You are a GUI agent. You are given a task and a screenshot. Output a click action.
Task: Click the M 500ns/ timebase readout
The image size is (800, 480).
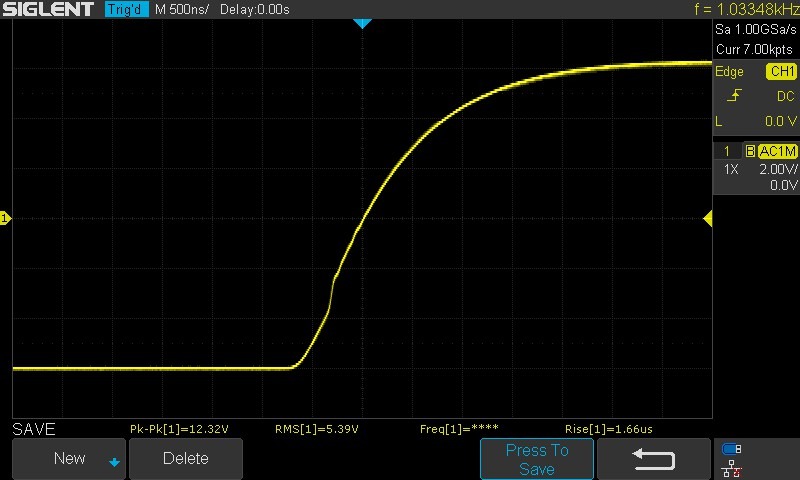[182, 9]
